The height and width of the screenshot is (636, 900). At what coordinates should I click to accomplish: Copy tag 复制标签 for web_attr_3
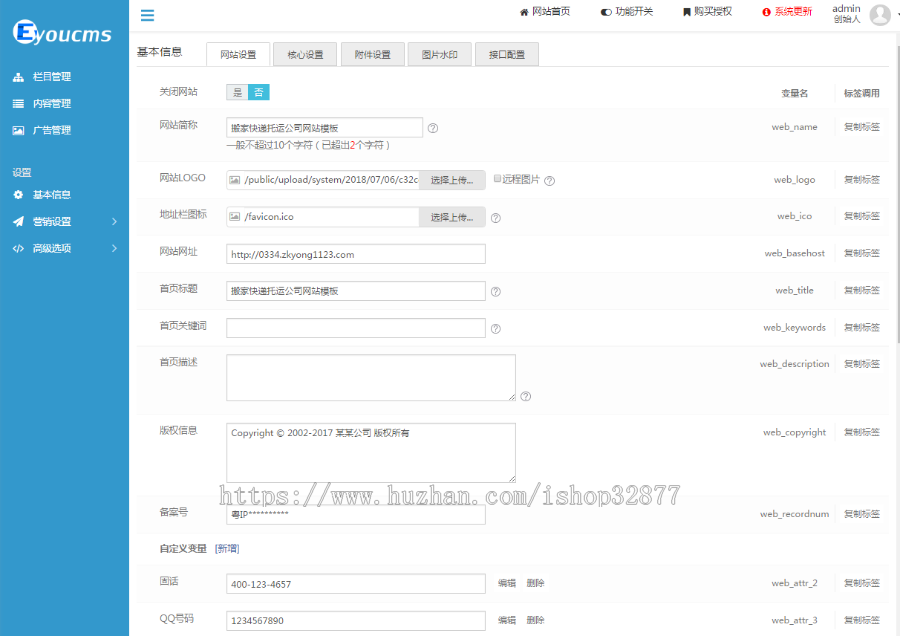click(862, 621)
